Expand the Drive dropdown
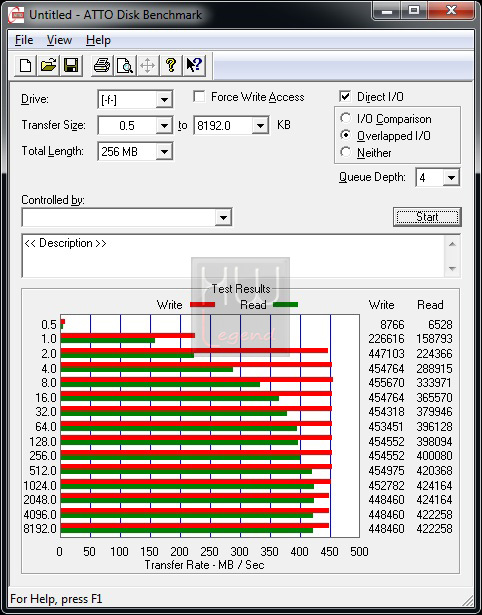 [164, 100]
